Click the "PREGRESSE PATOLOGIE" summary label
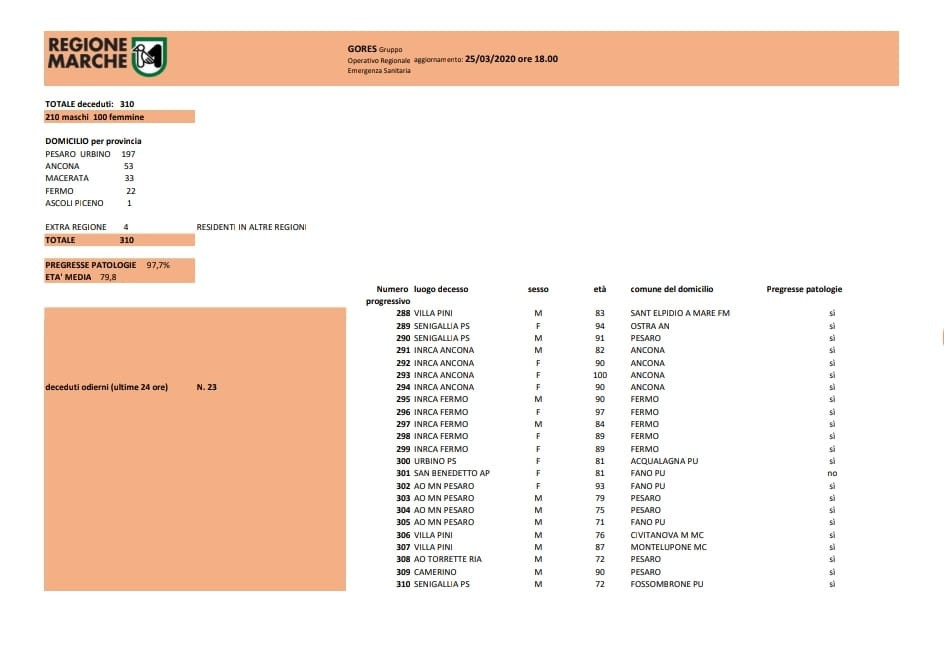This screenshot has width=944, height=655. pyautogui.click(x=91, y=265)
